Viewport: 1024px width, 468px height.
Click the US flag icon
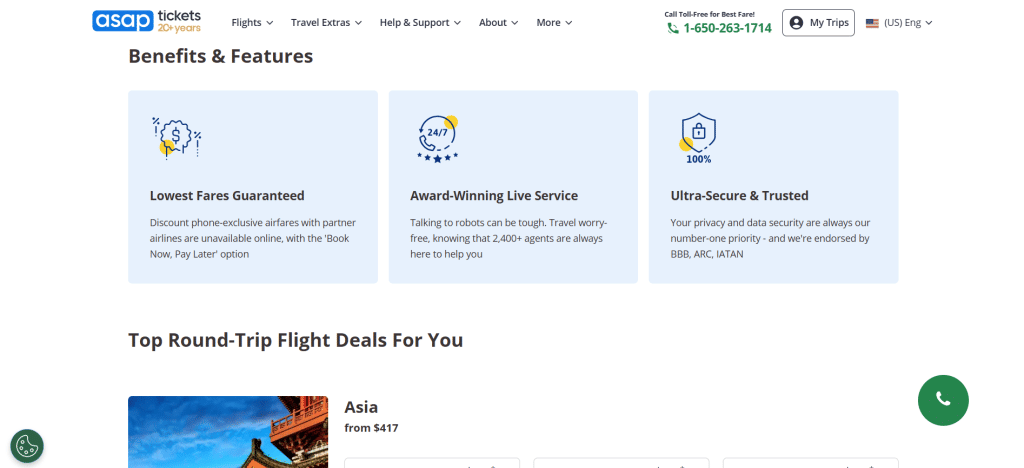[872, 23]
